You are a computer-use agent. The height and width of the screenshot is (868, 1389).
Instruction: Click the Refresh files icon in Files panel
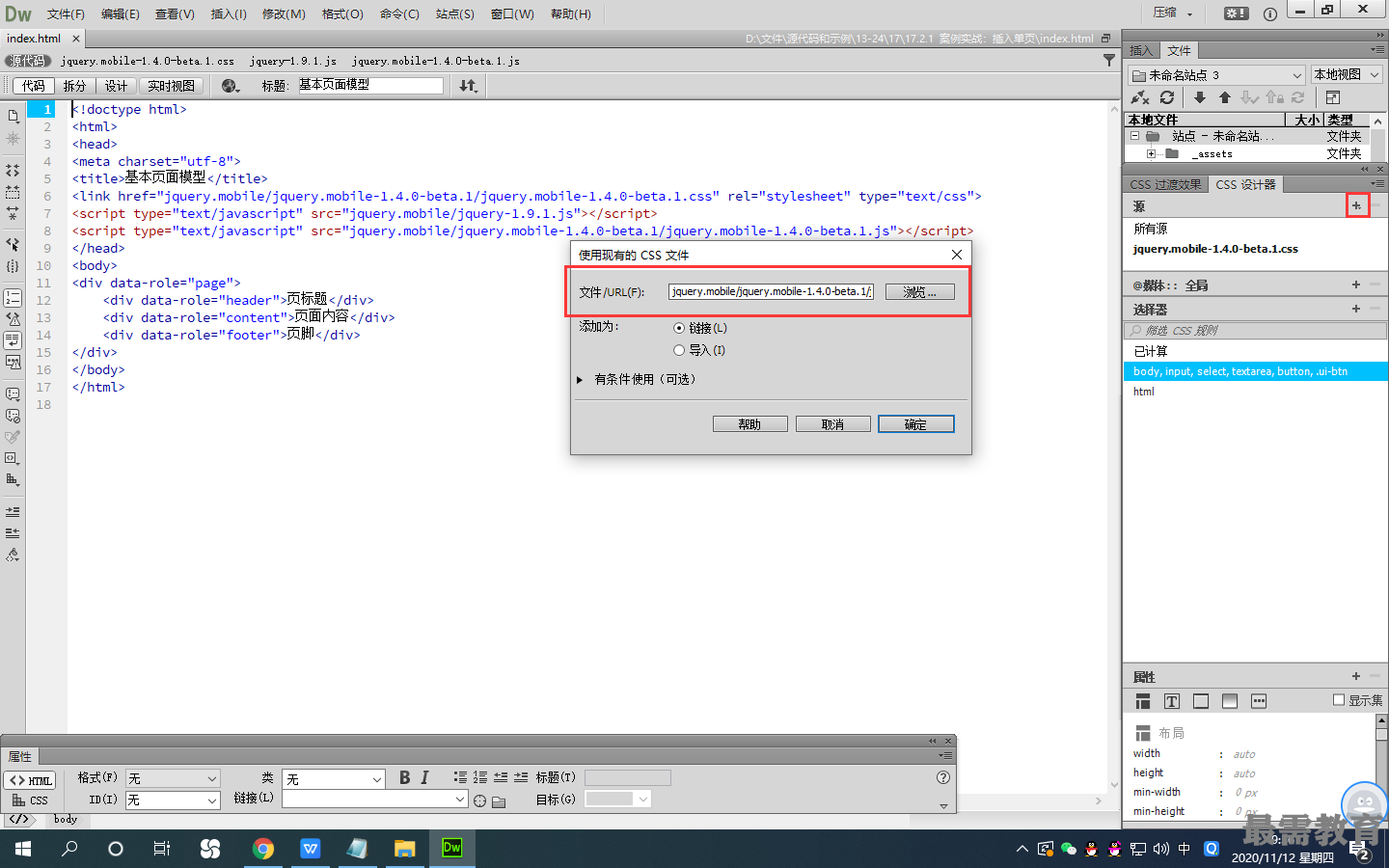pyautogui.click(x=1166, y=97)
